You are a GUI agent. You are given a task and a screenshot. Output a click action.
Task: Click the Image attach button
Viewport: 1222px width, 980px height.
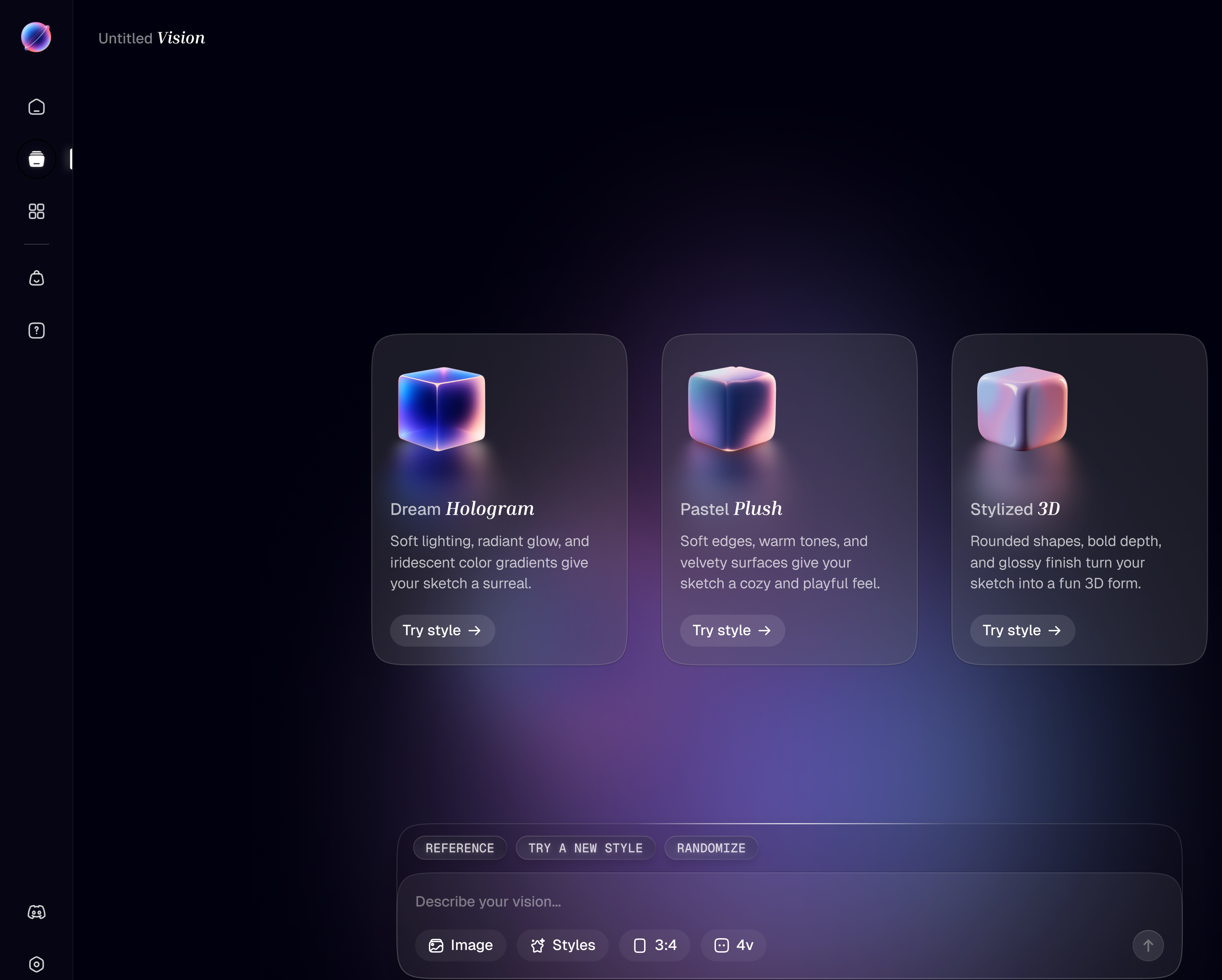(x=460, y=945)
